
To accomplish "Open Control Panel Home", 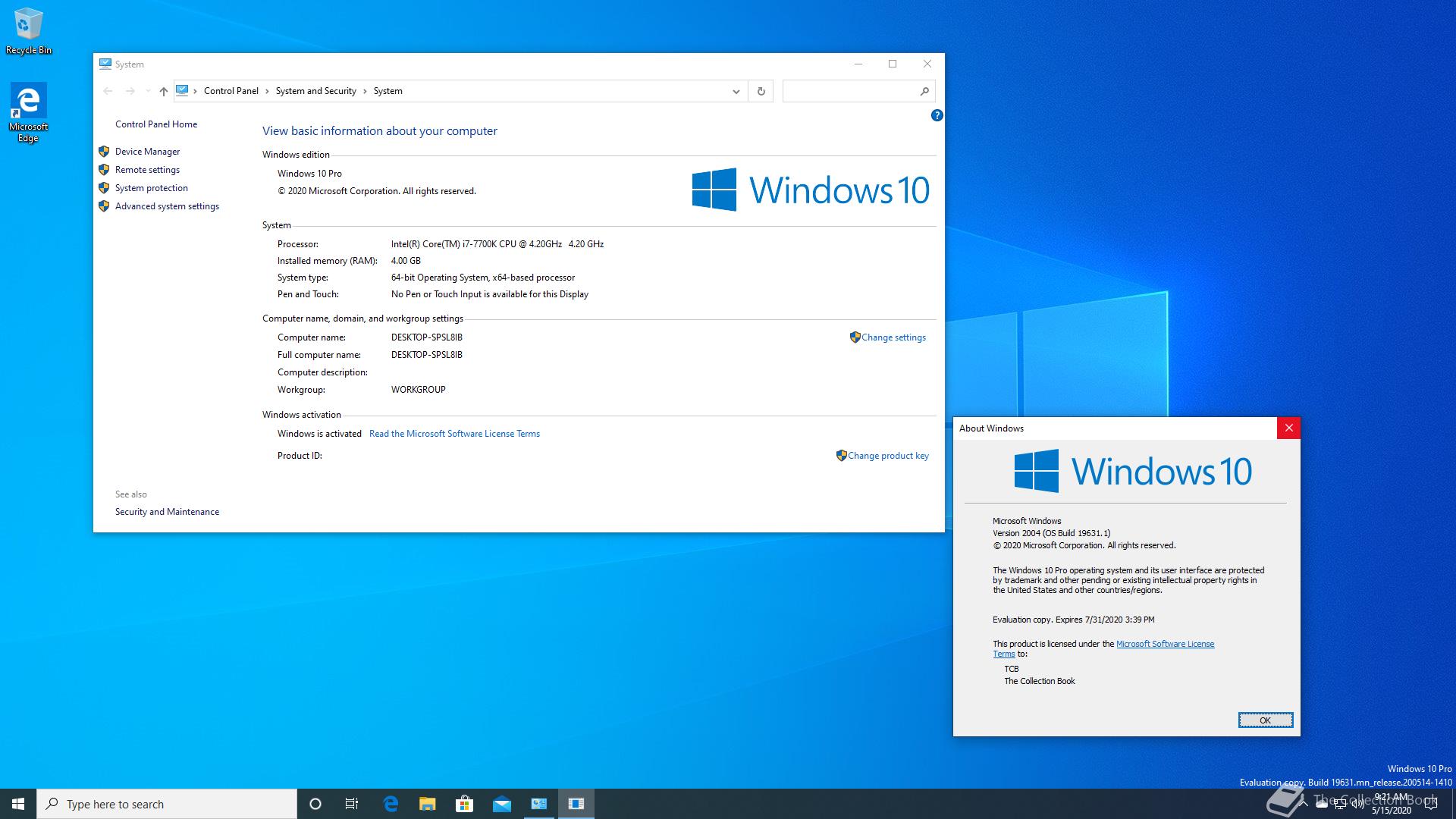I will [x=156, y=124].
